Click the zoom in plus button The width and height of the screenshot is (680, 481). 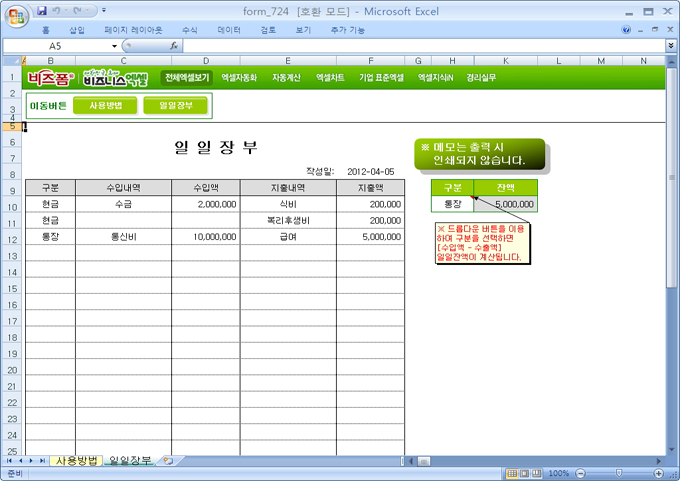click(659, 473)
